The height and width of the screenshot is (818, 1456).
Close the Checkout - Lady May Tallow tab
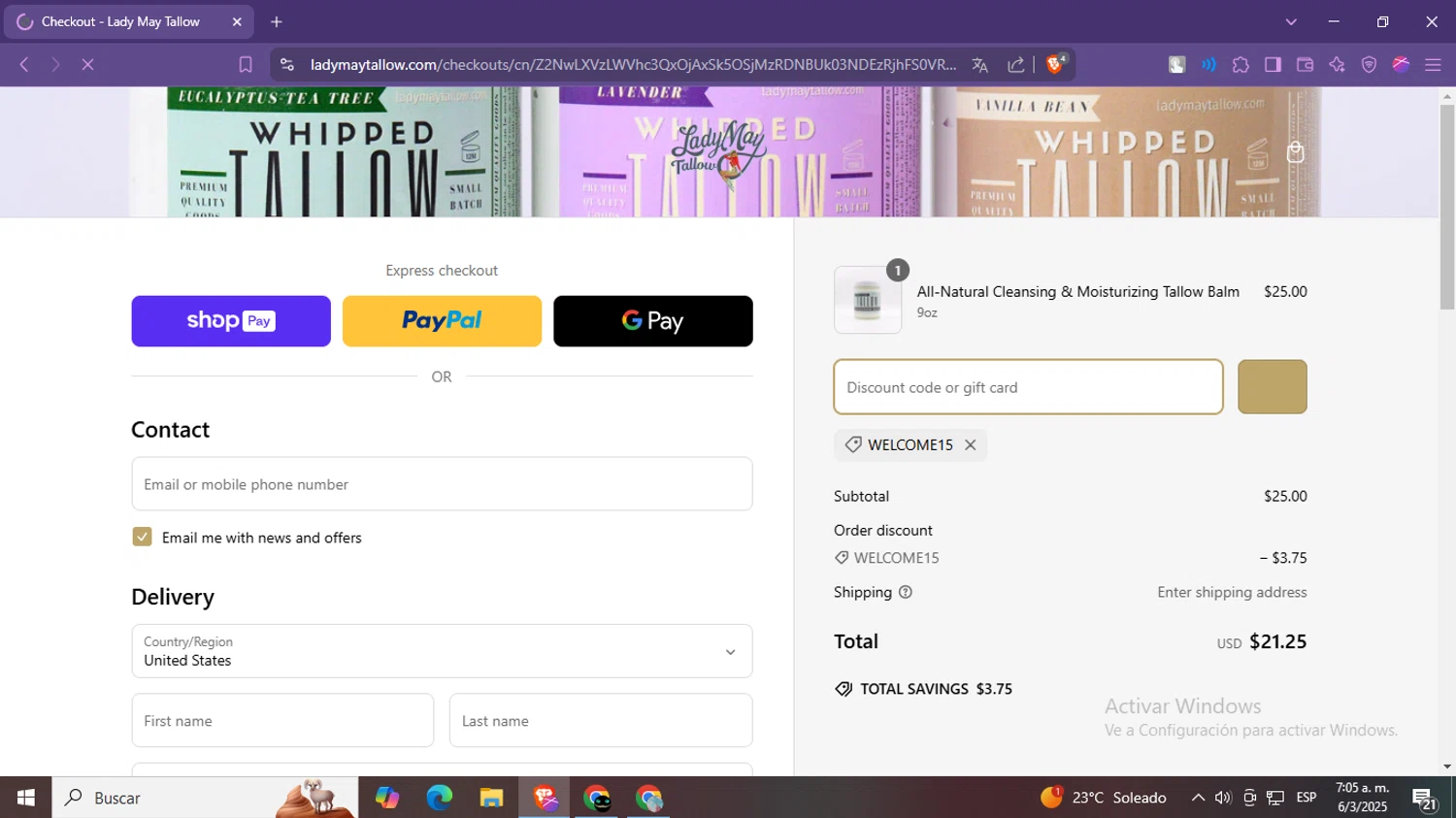237,21
